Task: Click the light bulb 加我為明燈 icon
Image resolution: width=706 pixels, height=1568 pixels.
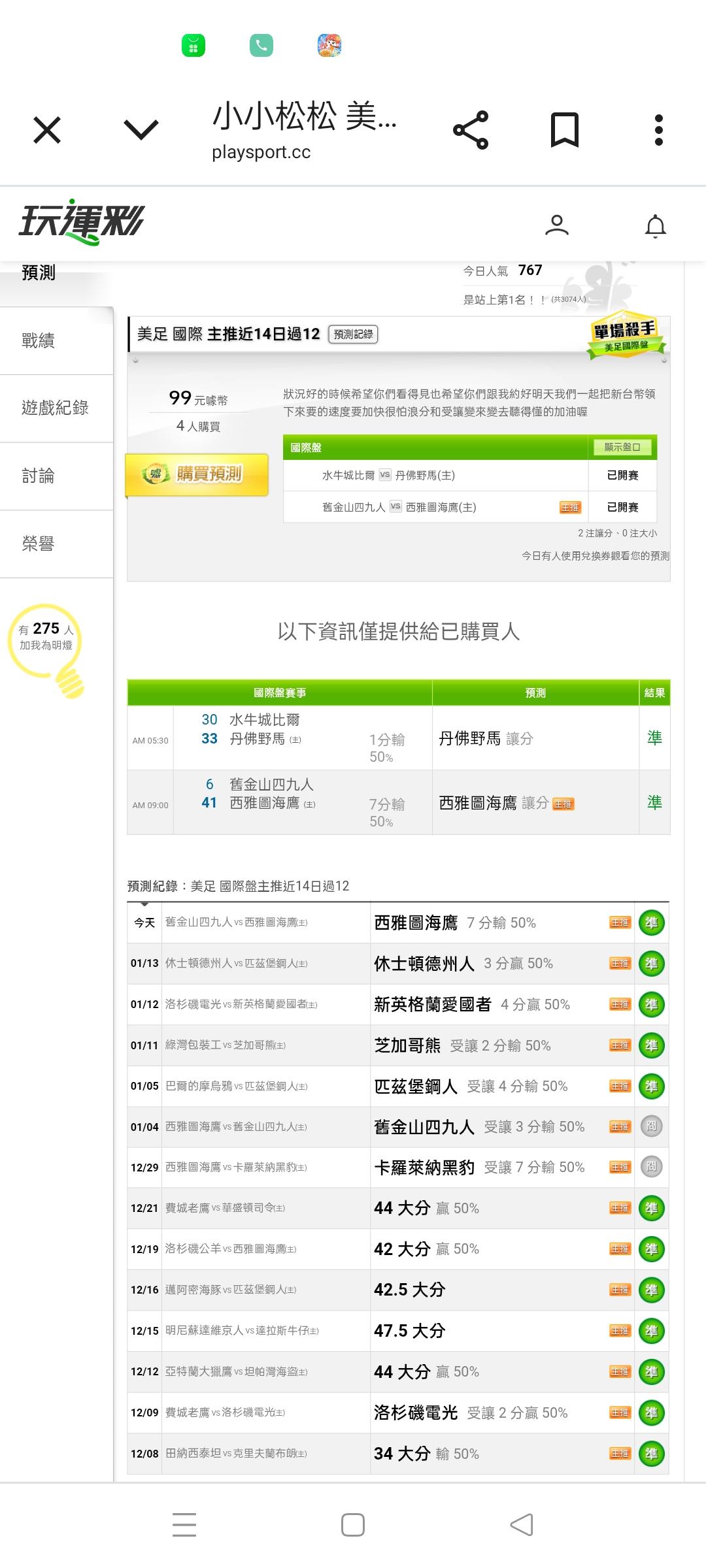Action: tap(47, 650)
